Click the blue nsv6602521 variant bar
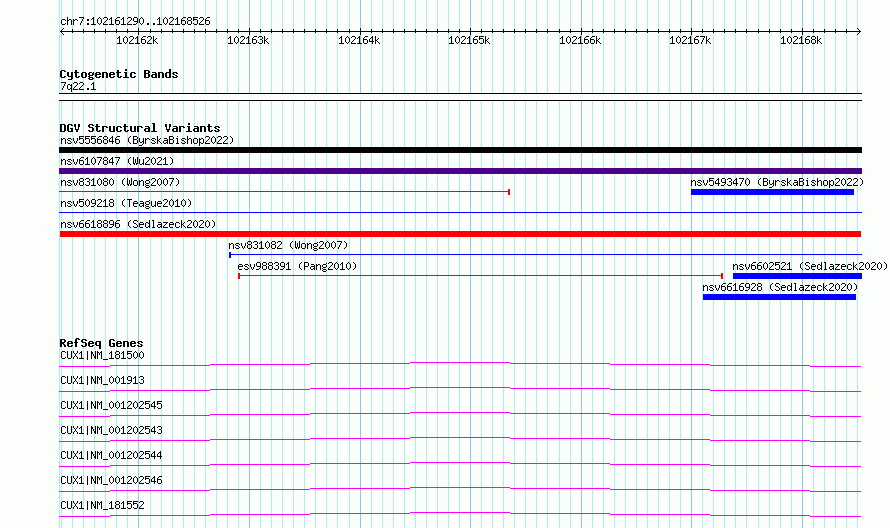Viewport: 890px width, 528px height. 797,276
